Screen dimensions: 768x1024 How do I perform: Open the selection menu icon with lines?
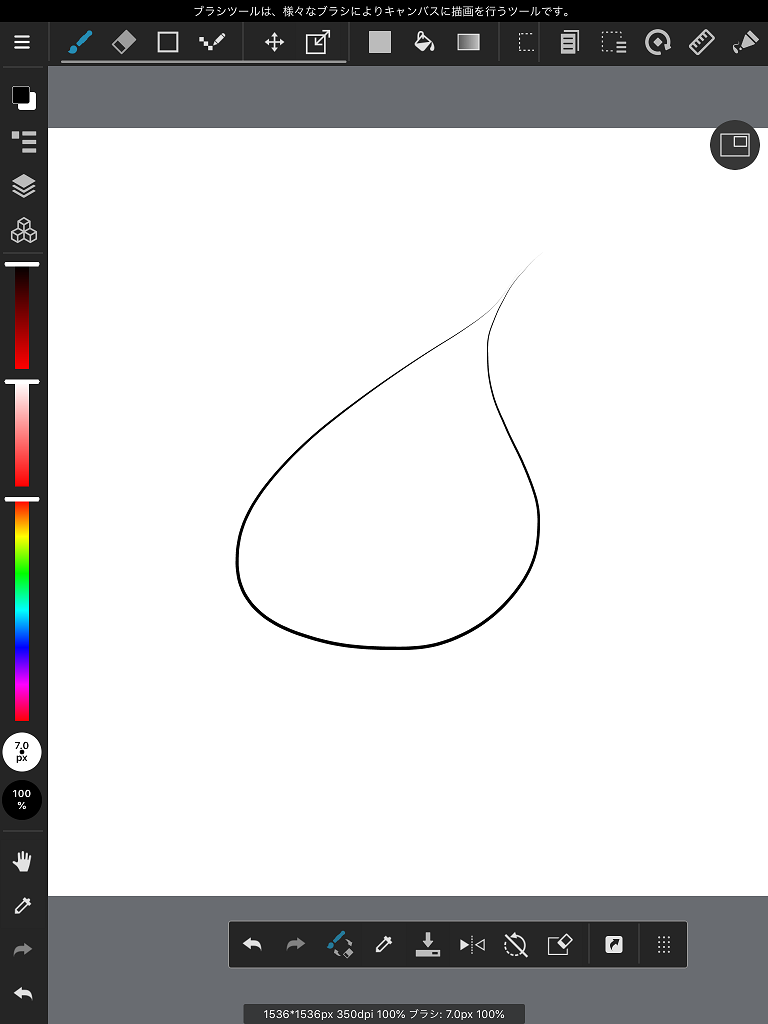point(614,42)
